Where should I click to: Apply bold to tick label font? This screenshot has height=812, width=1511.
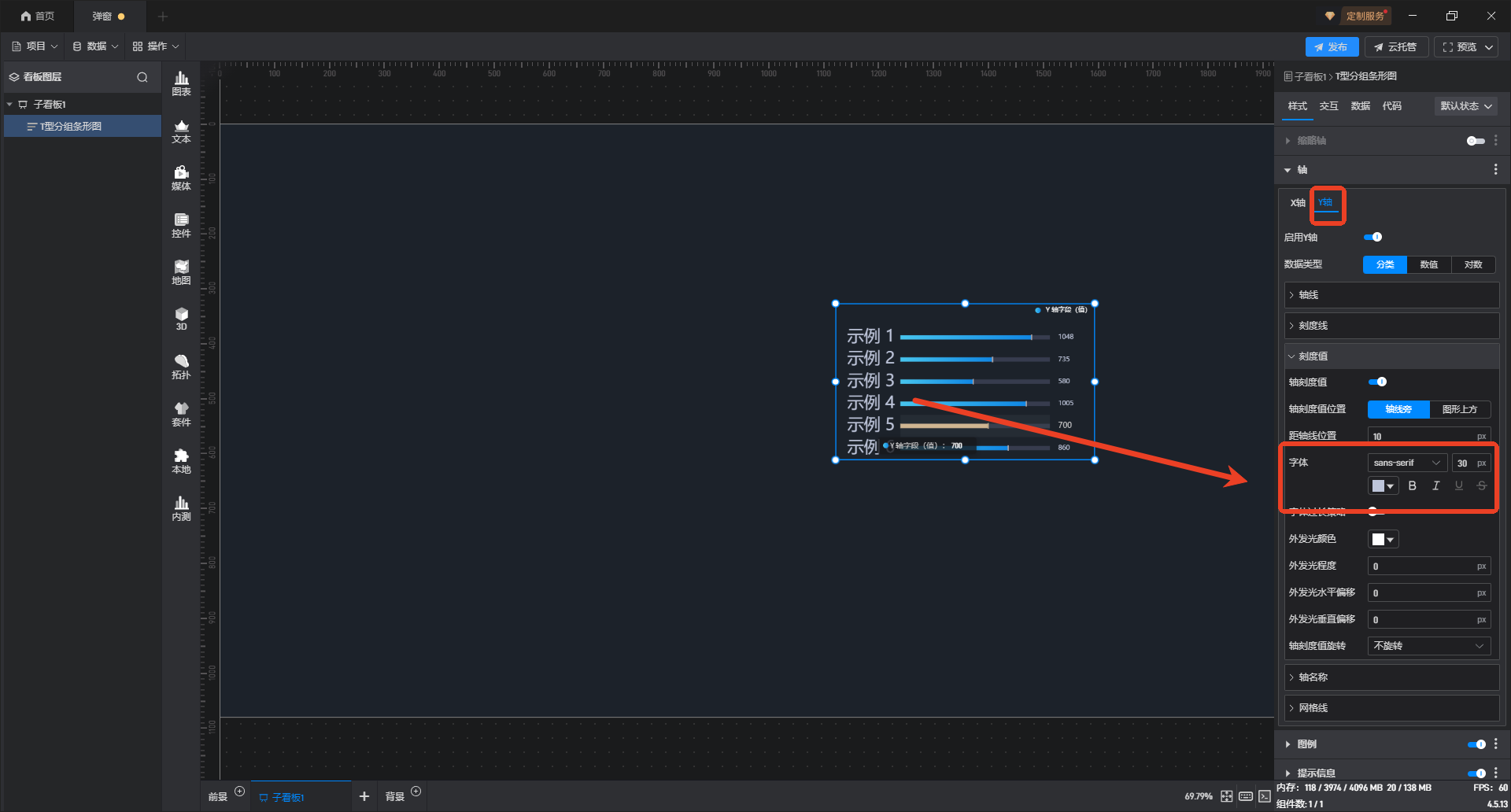tap(1412, 486)
